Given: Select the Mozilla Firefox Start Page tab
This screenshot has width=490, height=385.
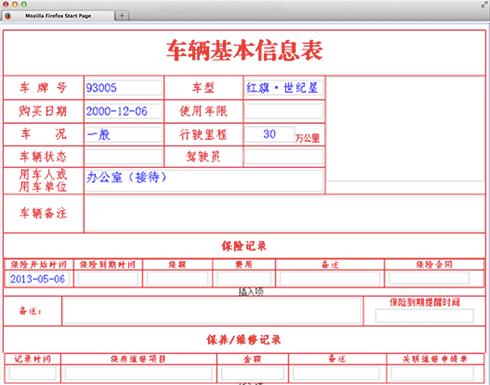Looking at the screenshot, I should [58, 16].
